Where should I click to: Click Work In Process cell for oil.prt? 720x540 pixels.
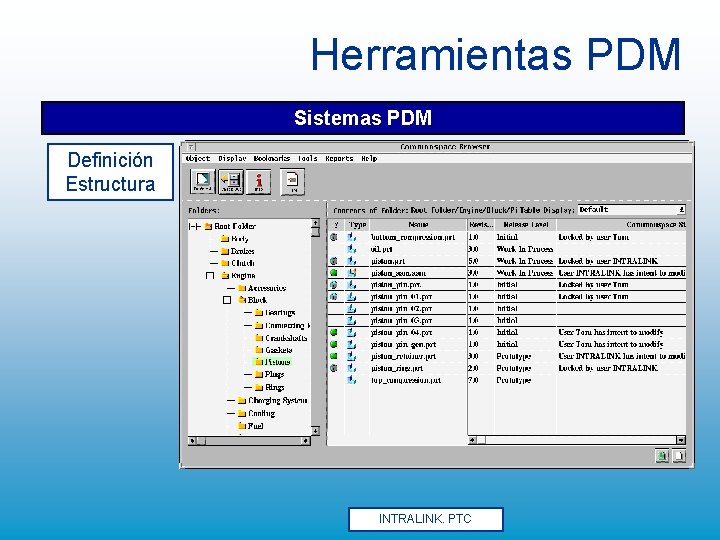click(525, 249)
